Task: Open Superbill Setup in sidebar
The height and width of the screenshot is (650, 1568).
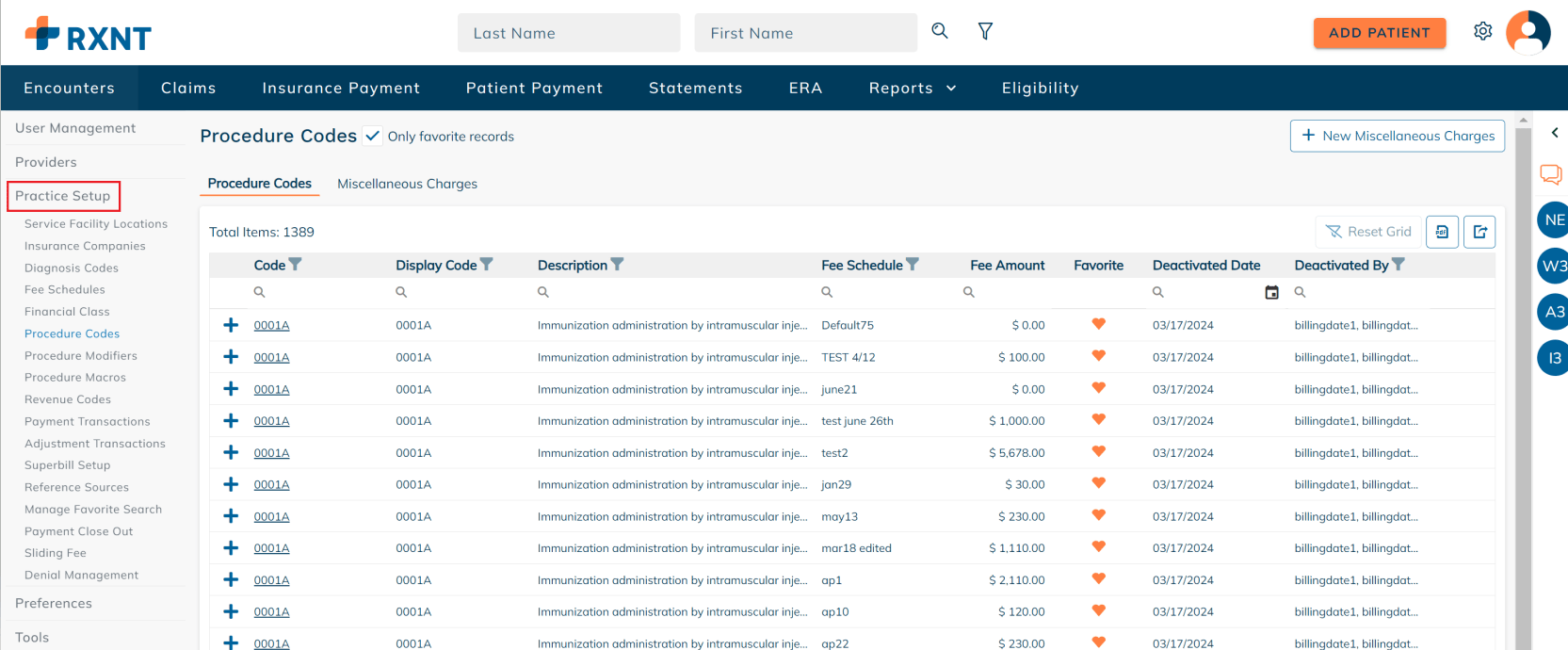Action: click(68, 464)
